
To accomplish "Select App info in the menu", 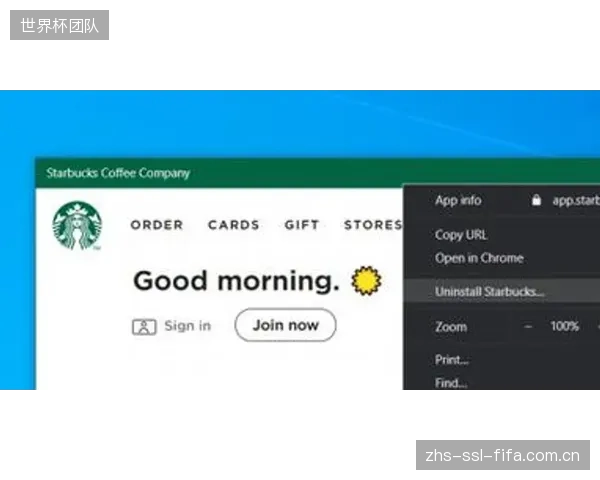I will pos(458,200).
